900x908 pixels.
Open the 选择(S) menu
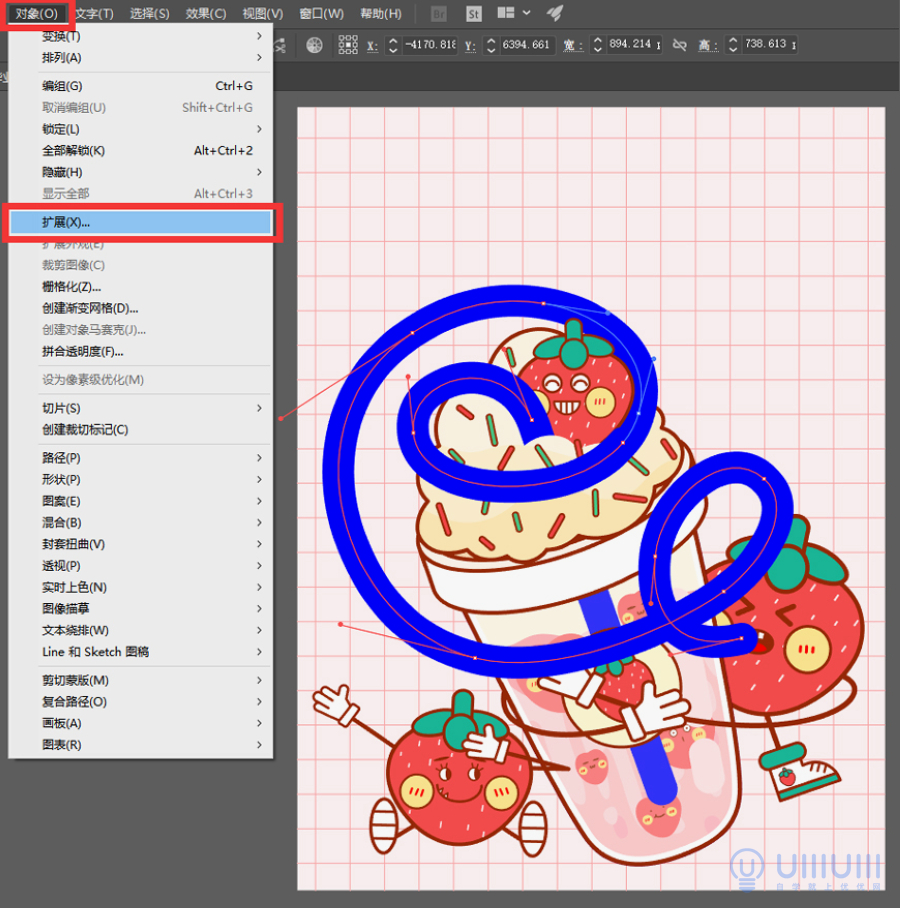[x=149, y=13]
